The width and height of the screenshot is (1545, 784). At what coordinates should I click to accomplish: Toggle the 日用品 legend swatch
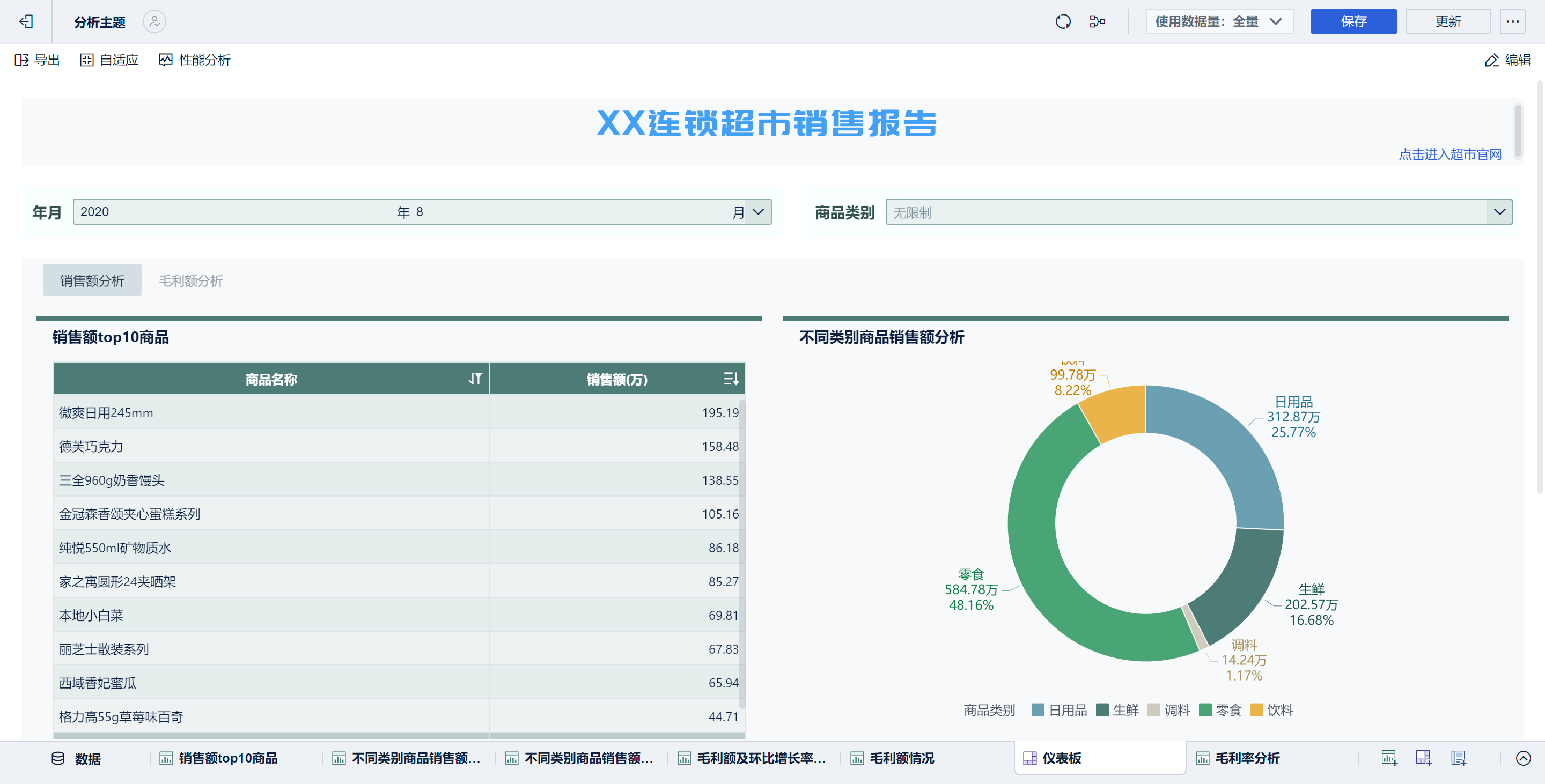(1038, 709)
